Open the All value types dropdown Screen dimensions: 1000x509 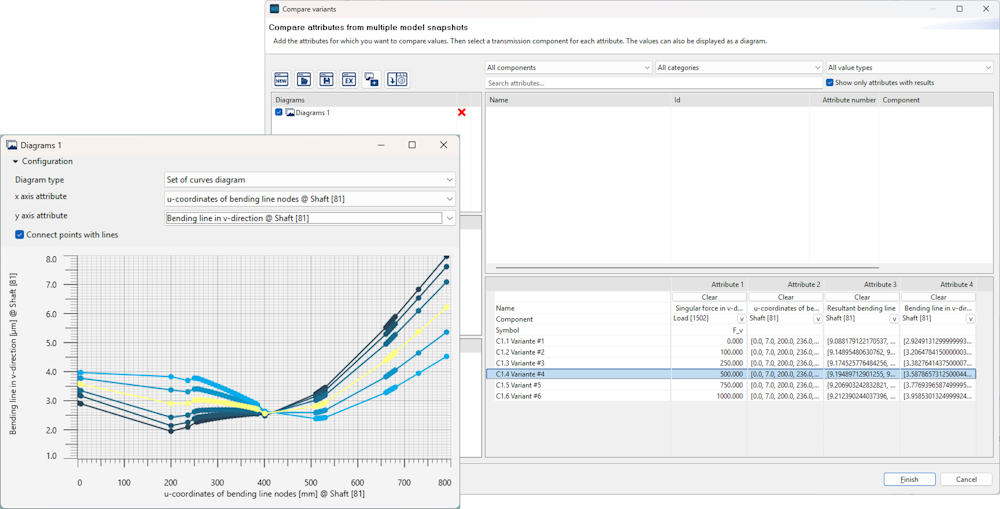click(x=908, y=68)
